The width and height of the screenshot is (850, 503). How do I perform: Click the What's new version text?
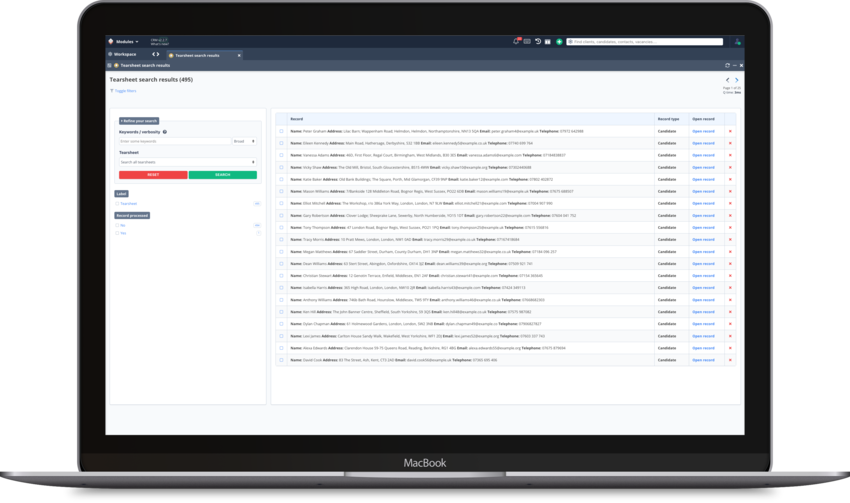coord(160,44)
